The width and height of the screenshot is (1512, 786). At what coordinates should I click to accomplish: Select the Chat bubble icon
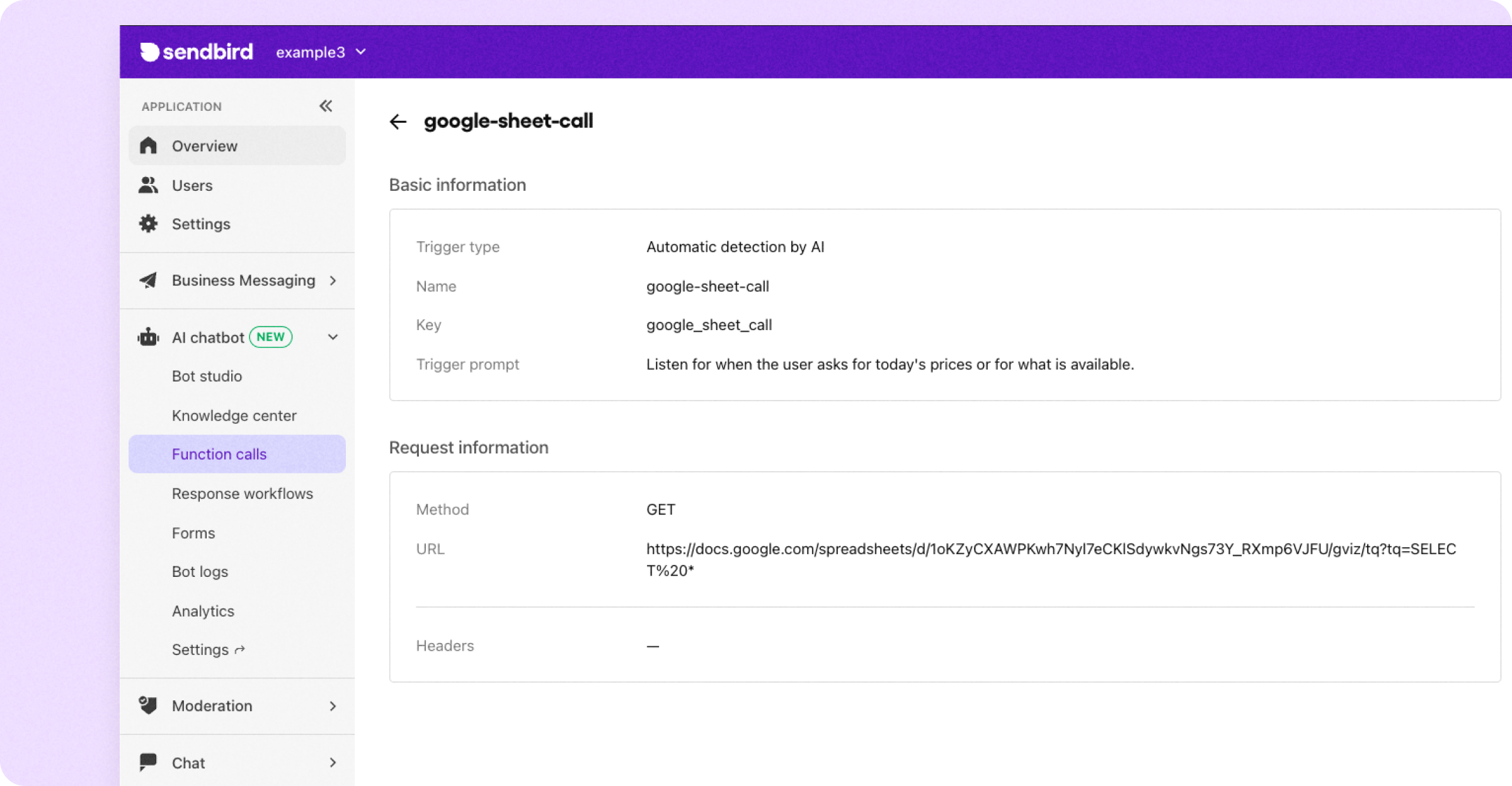click(149, 762)
